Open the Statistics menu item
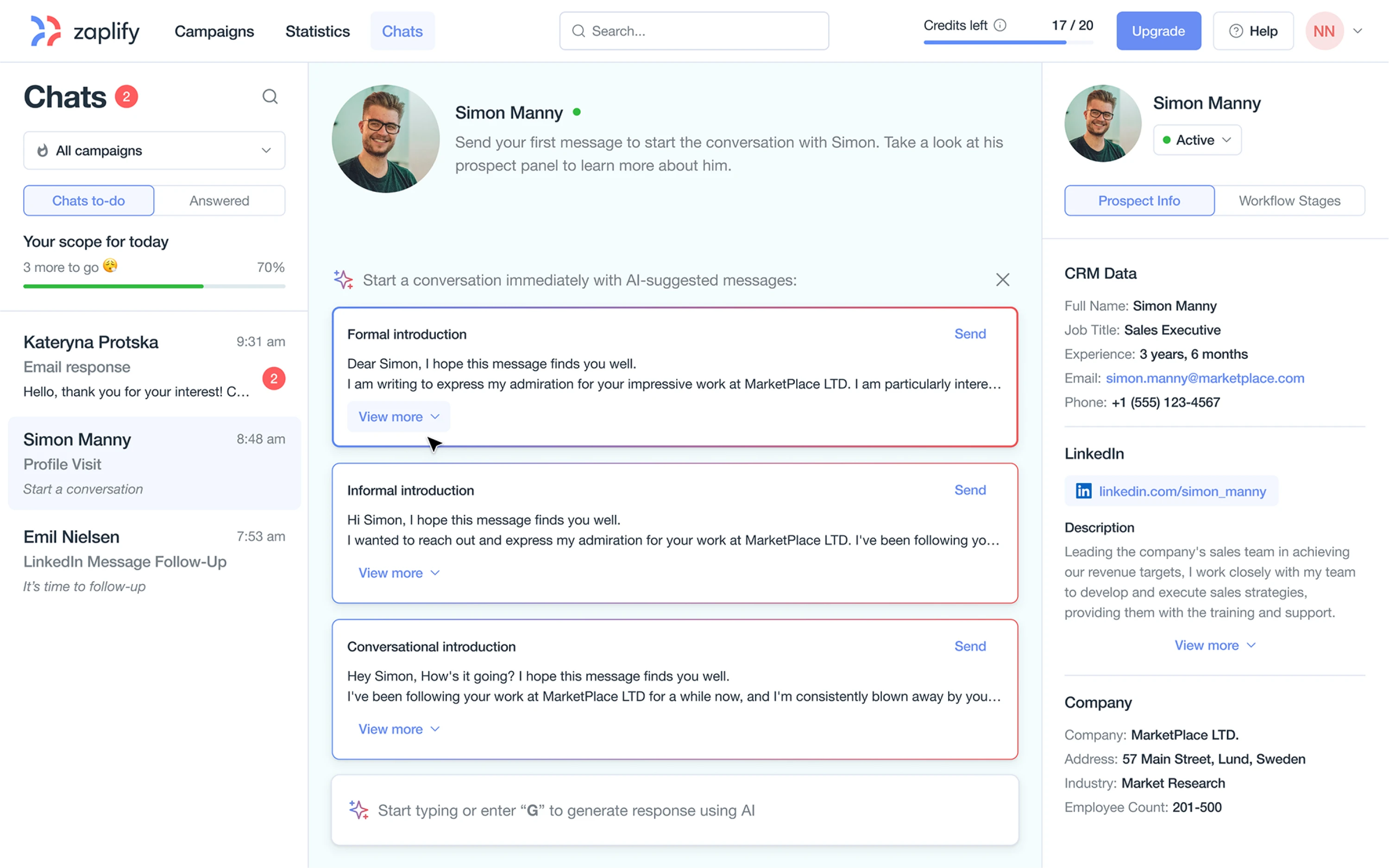The width and height of the screenshot is (1389, 868). [317, 31]
